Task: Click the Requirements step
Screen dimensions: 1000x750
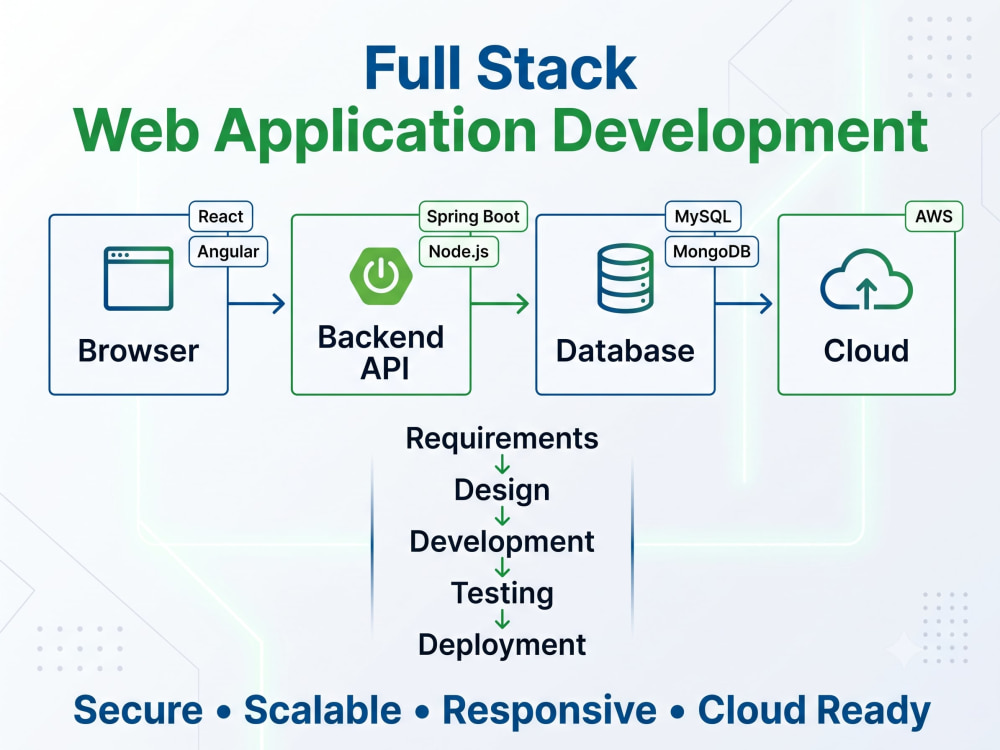Action: [x=502, y=439]
